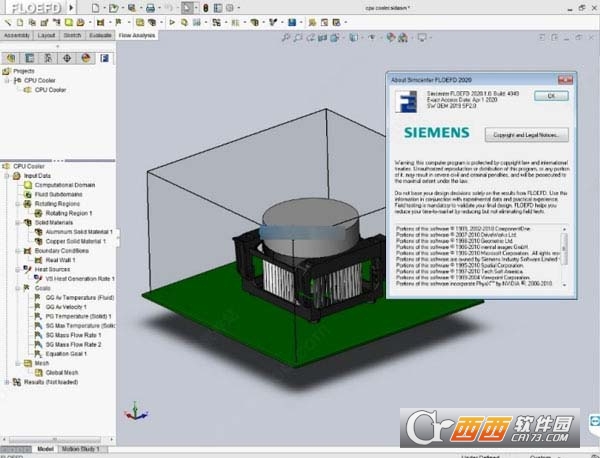Image resolution: width=600 pixels, height=458 pixels.
Task: Select Copper Solid Material 1
Action: click(x=75, y=241)
